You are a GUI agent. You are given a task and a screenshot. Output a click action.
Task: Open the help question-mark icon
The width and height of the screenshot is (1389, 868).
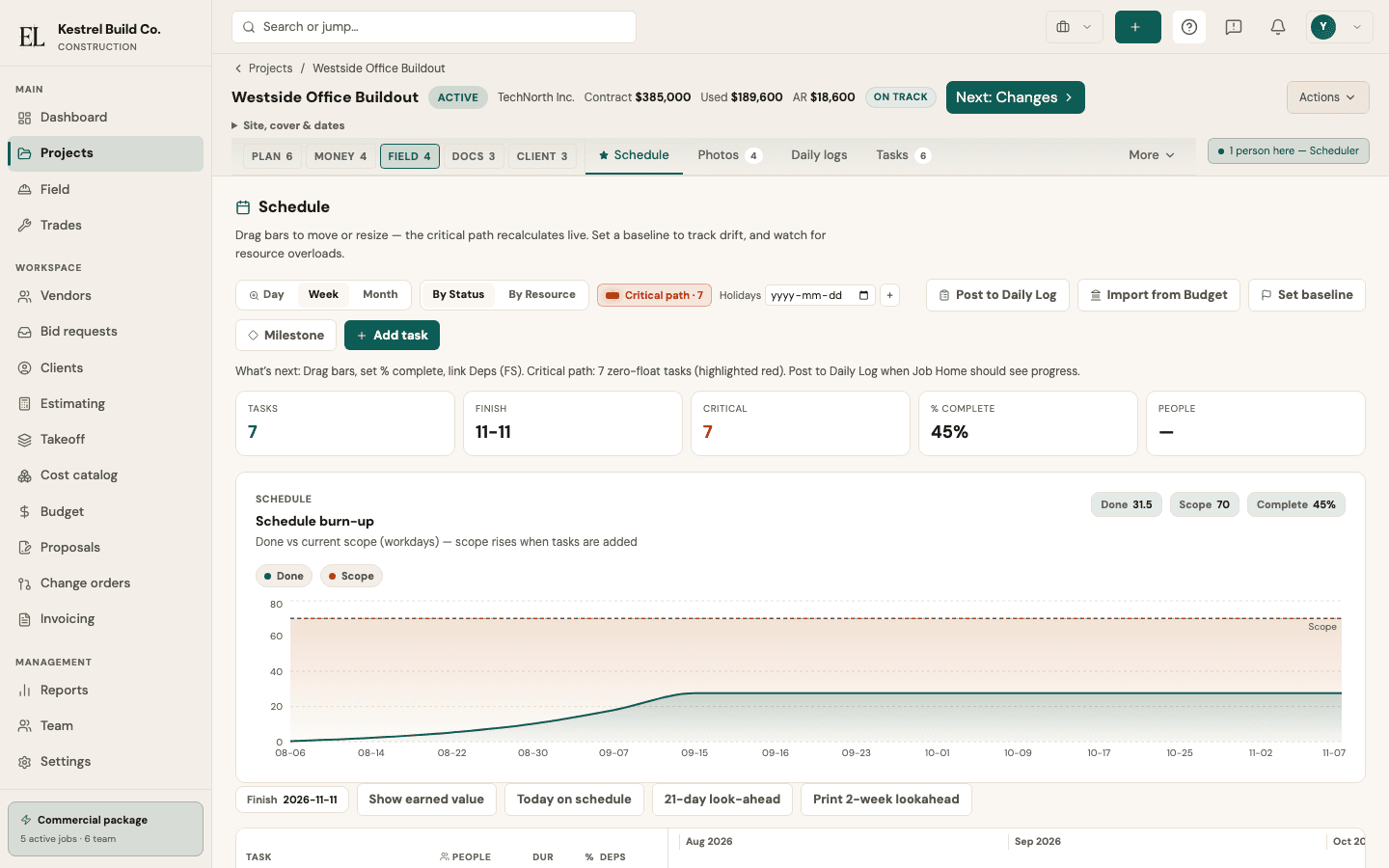[x=1189, y=27]
